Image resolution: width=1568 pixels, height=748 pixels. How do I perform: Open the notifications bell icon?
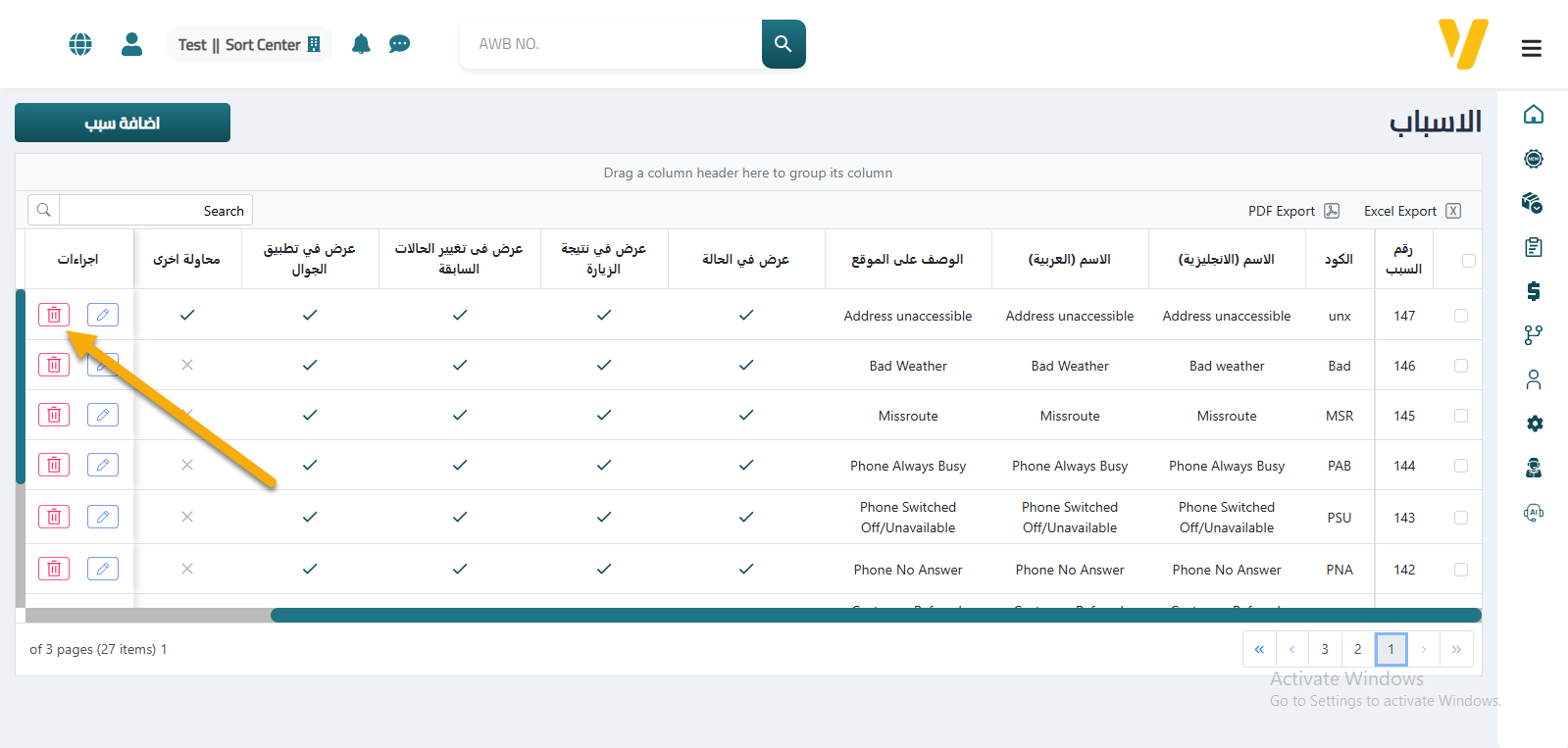pyautogui.click(x=361, y=44)
